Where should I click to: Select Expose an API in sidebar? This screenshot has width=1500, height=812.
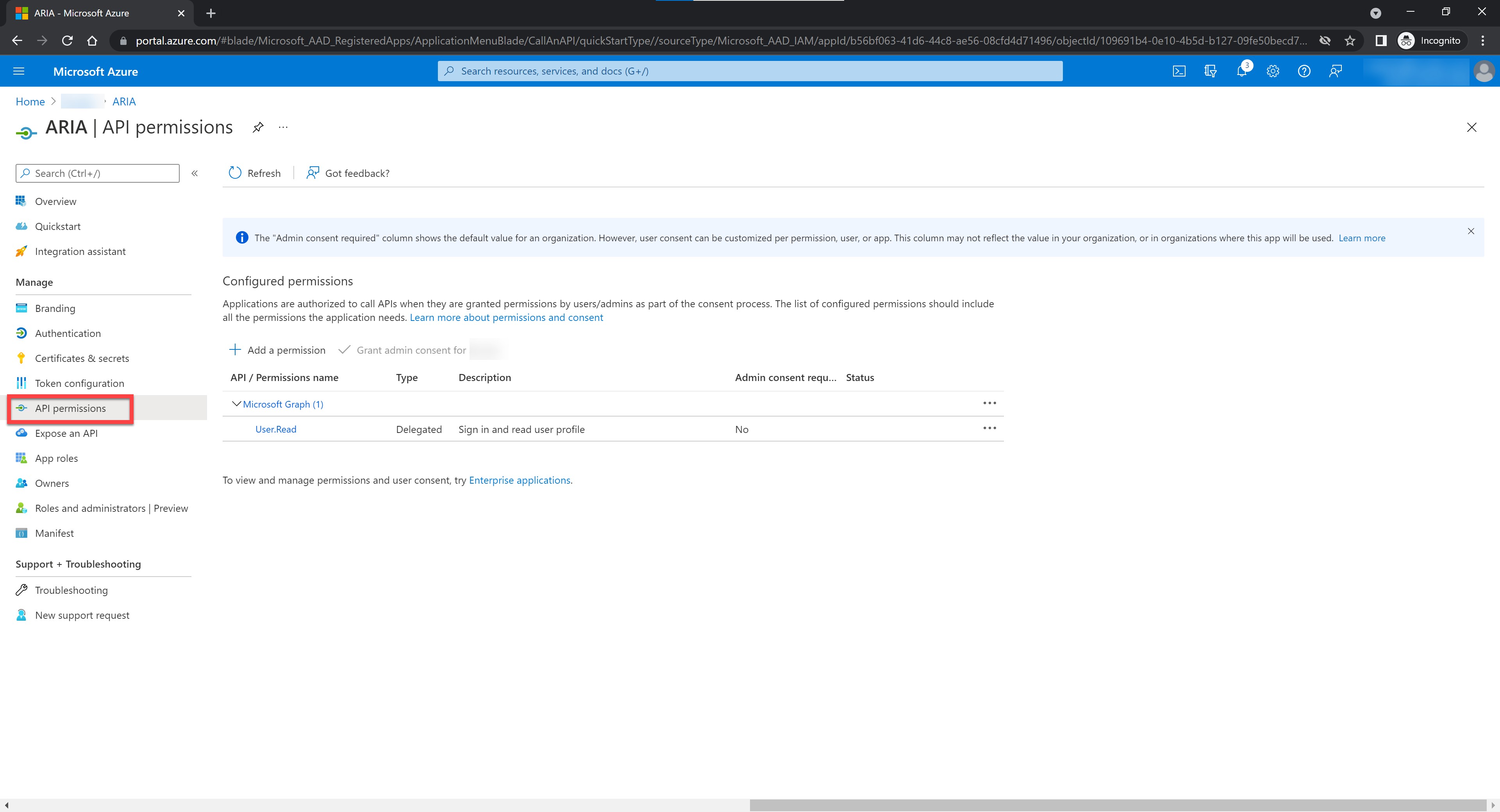pyautogui.click(x=66, y=434)
